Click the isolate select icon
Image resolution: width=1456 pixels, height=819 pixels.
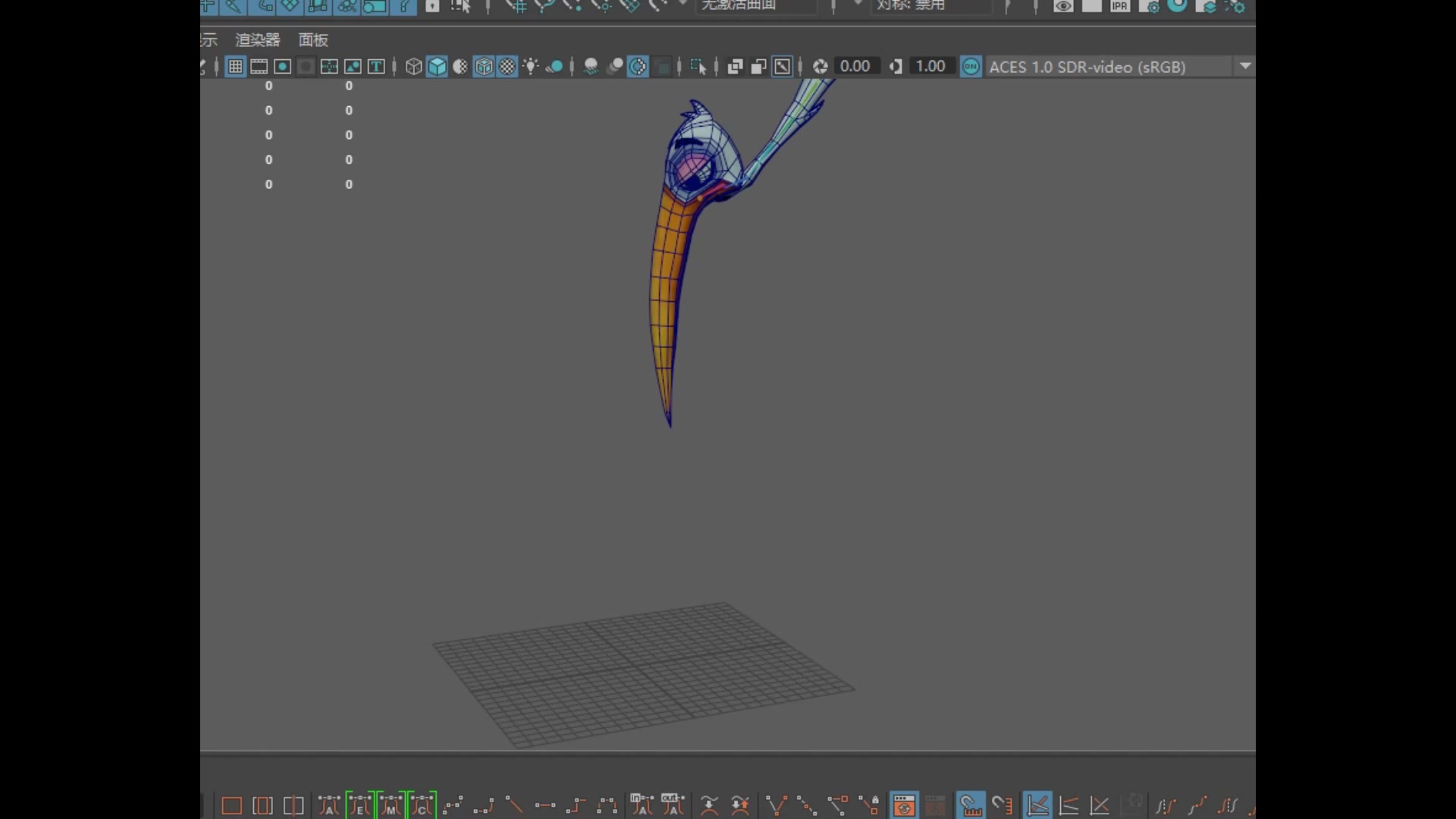698,67
